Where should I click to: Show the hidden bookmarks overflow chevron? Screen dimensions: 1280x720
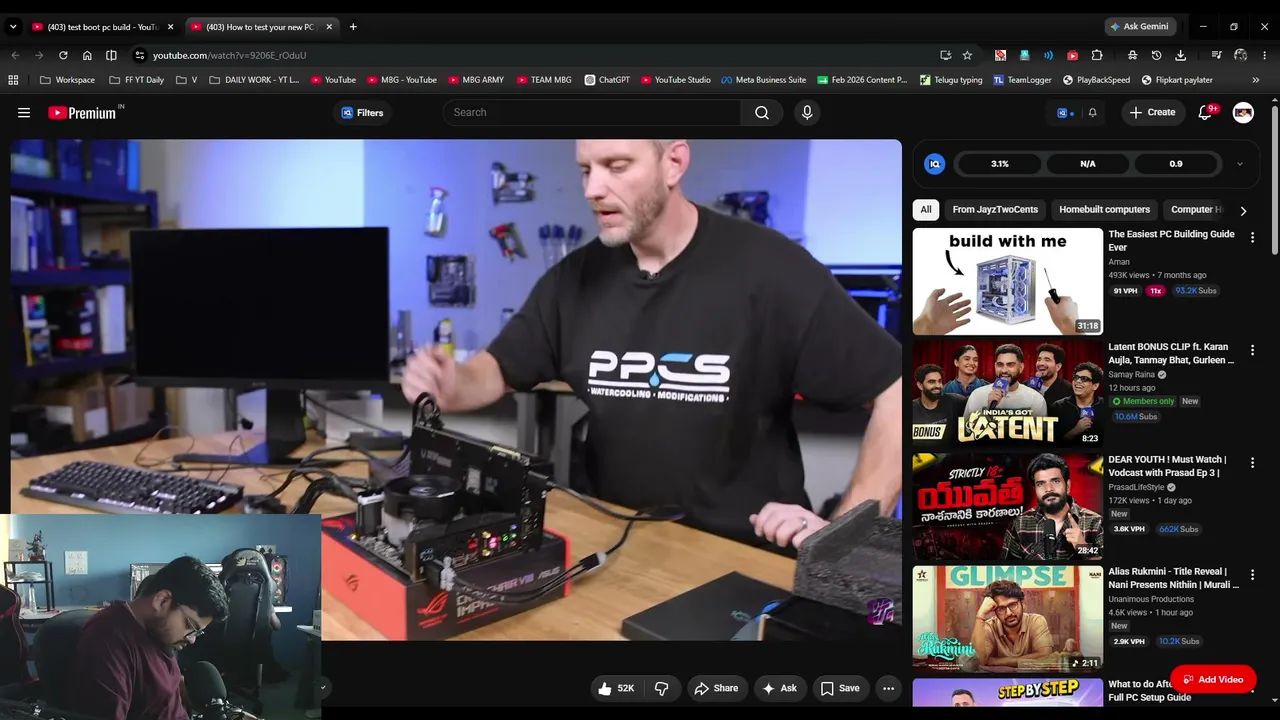coord(1256,80)
